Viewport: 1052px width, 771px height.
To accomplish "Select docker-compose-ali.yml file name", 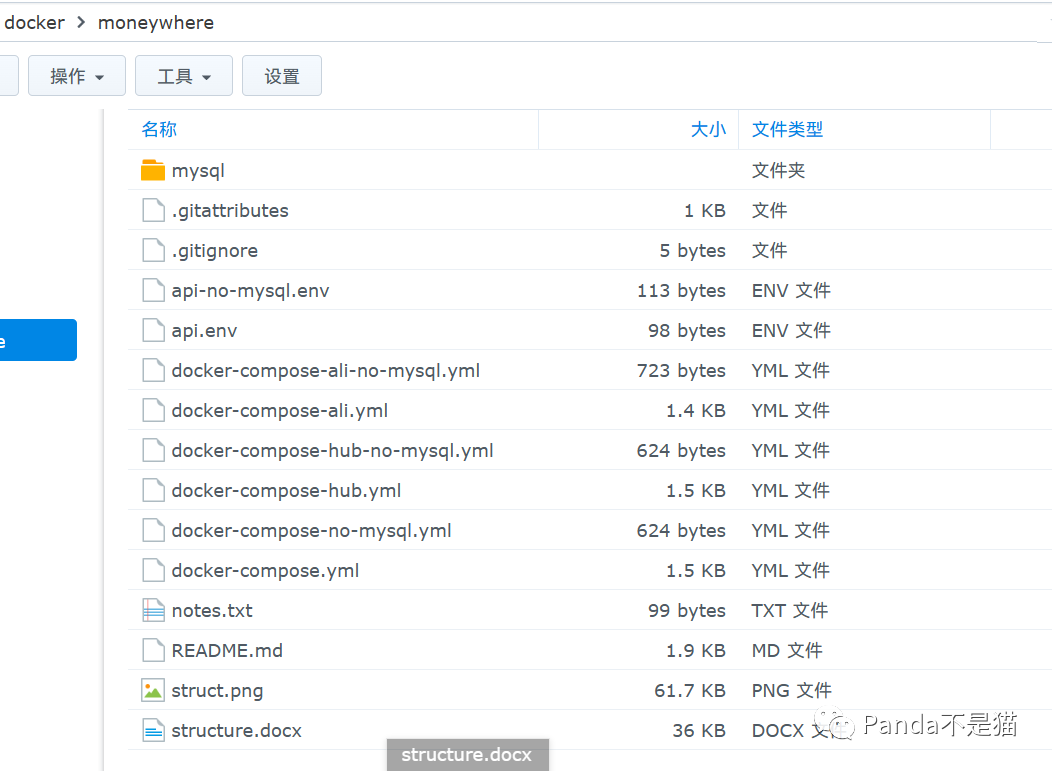I will click(280, 411).
